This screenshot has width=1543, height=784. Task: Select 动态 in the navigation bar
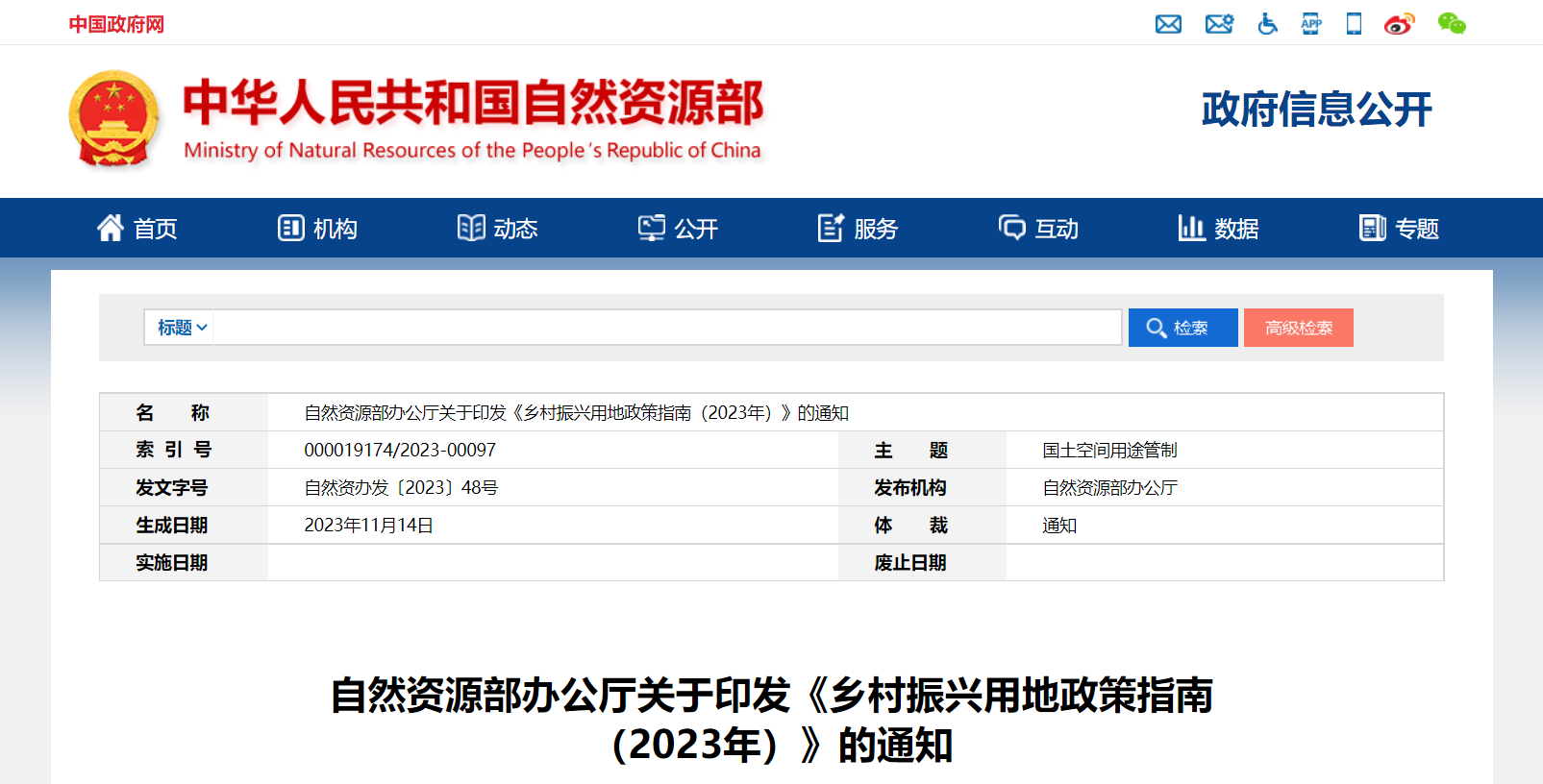(497, 229)
